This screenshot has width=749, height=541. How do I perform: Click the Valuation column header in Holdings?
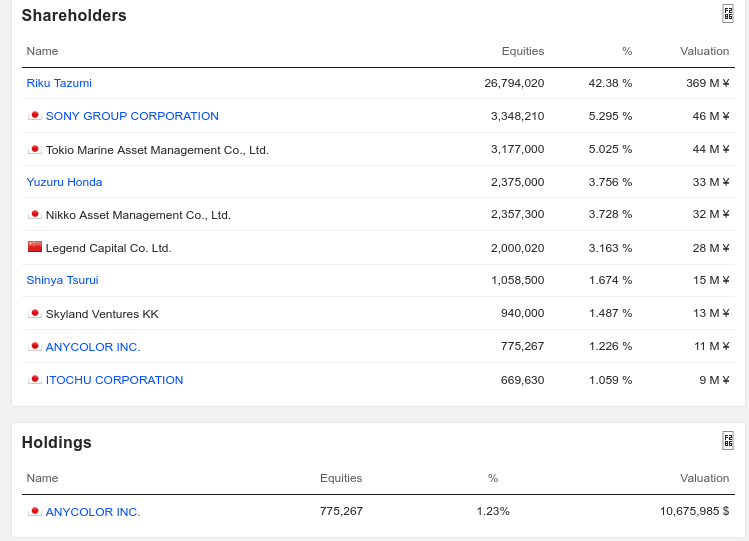705,478
